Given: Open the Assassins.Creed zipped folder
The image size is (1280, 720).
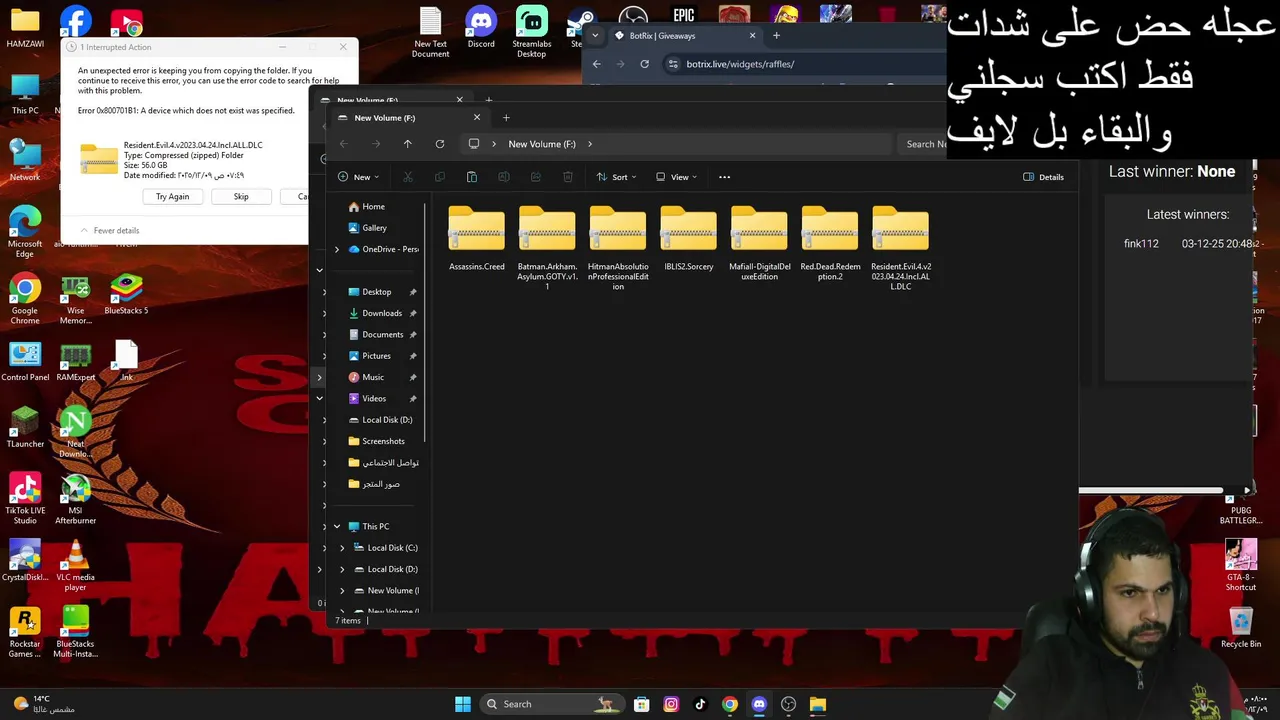Looking at the screenshot, I should tap(477, 240).
